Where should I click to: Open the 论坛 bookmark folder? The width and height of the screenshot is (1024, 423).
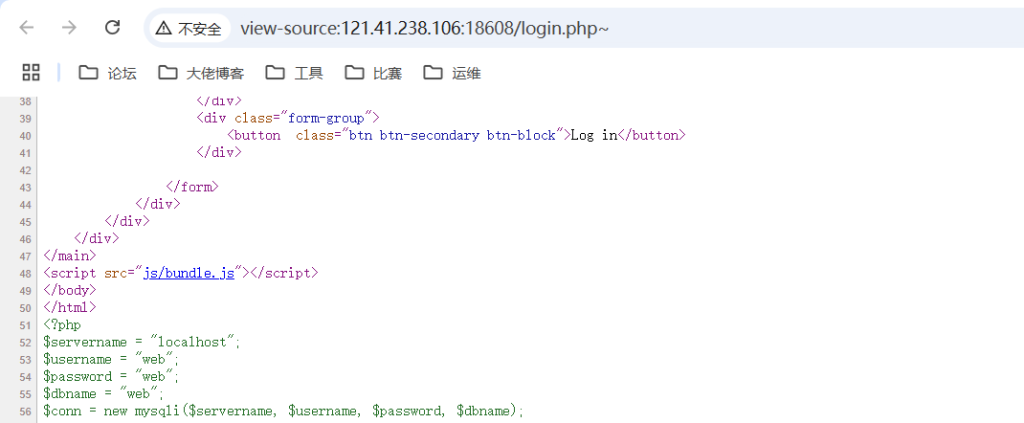point(108,73)
